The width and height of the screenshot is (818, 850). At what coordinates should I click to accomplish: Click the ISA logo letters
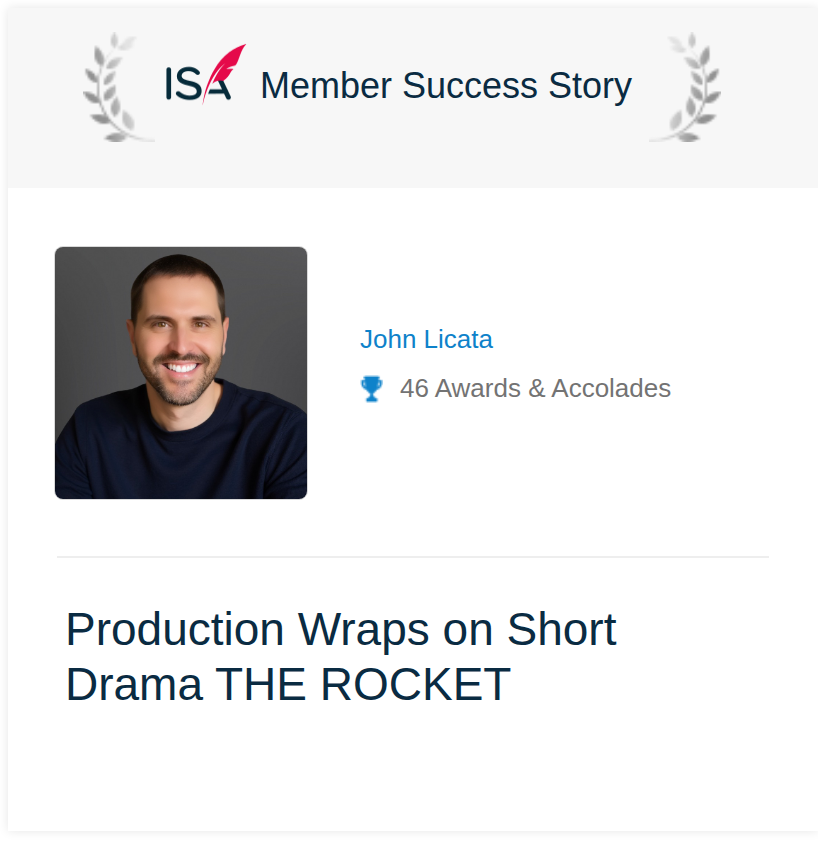point(198,84)
